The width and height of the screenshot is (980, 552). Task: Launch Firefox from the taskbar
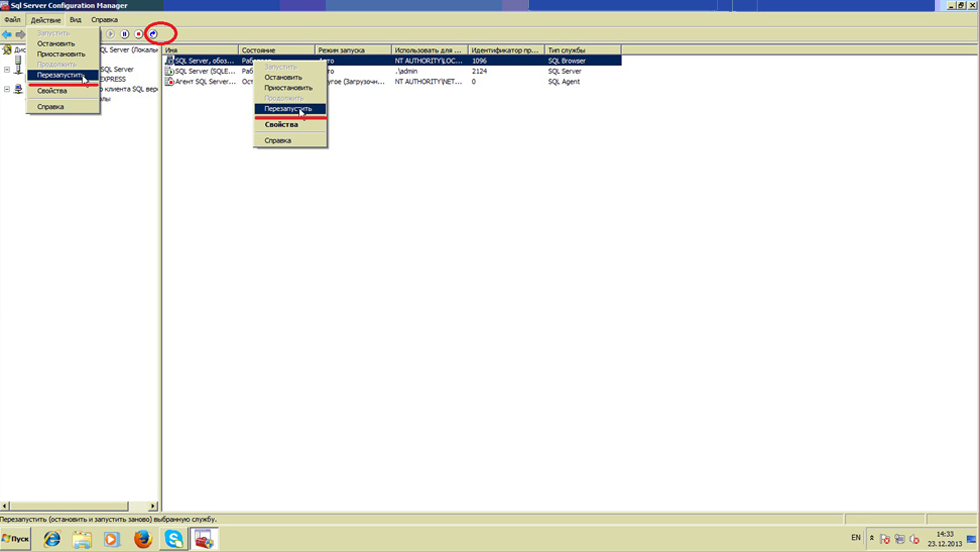pyautogui.click(x=141, y=540)
